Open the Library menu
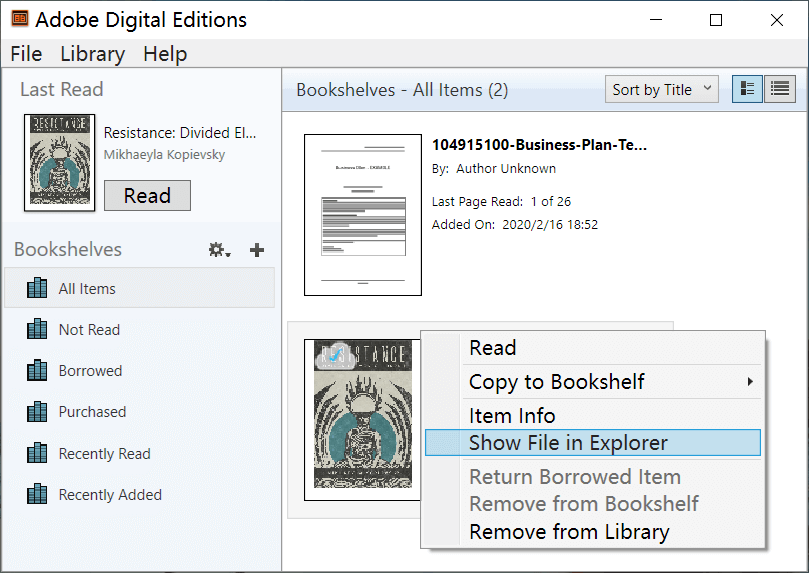 click(x=92, y=54)
